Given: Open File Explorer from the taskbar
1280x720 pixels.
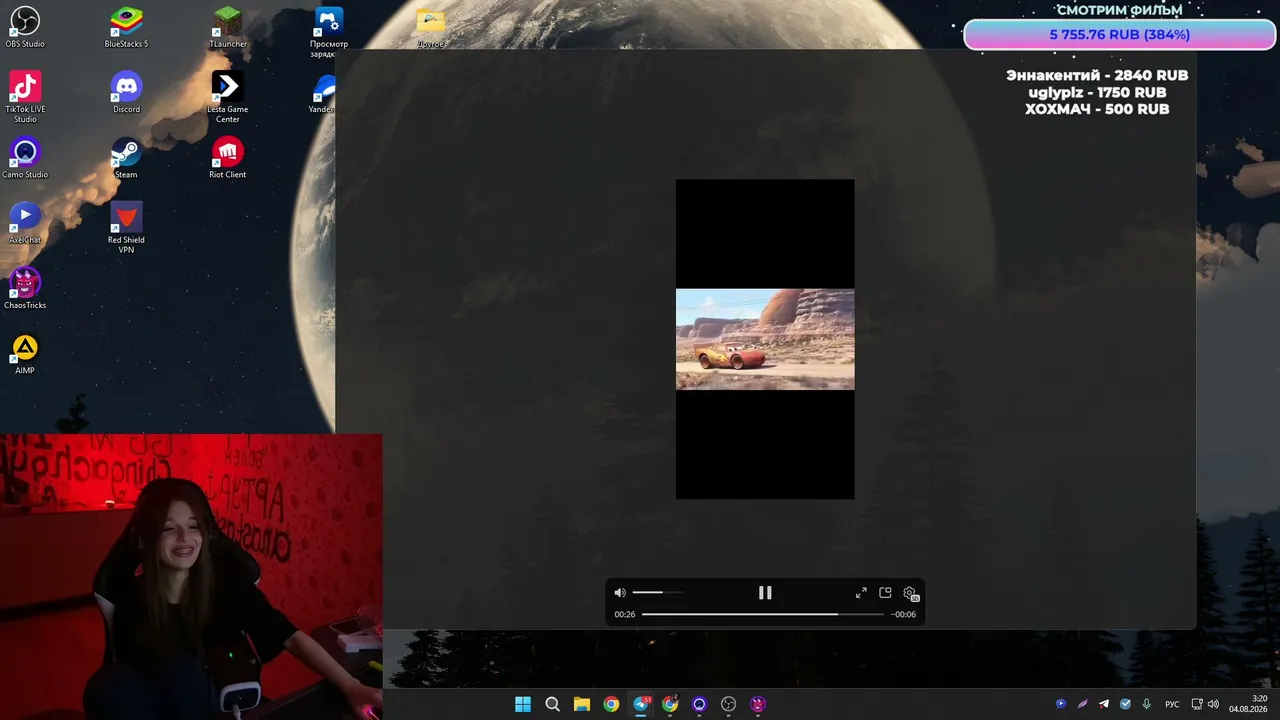Looking at the screenshot, I should (x=582, y=704).
